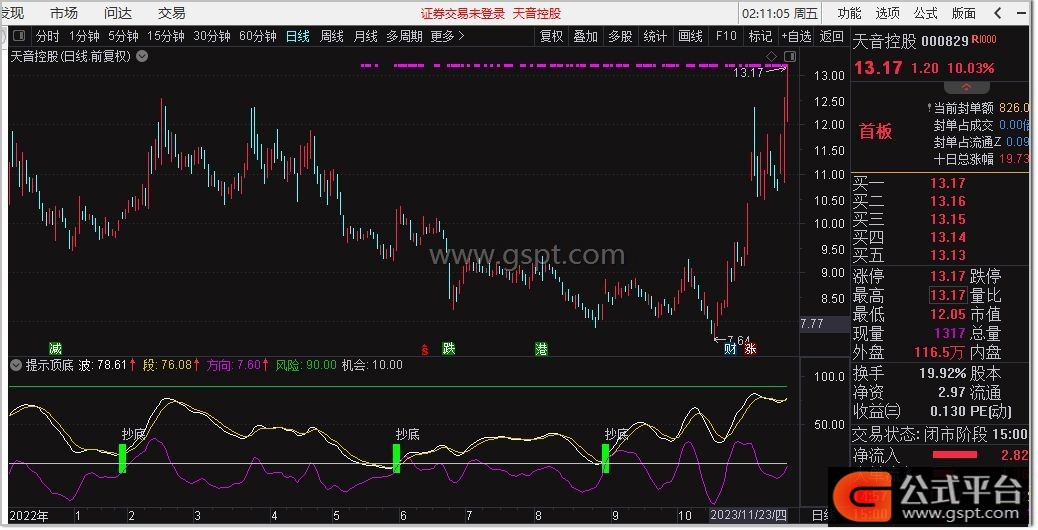This screenshot has height=530, width=1038.
Task: Select the 30分钟 period
Action: point(212,36)
